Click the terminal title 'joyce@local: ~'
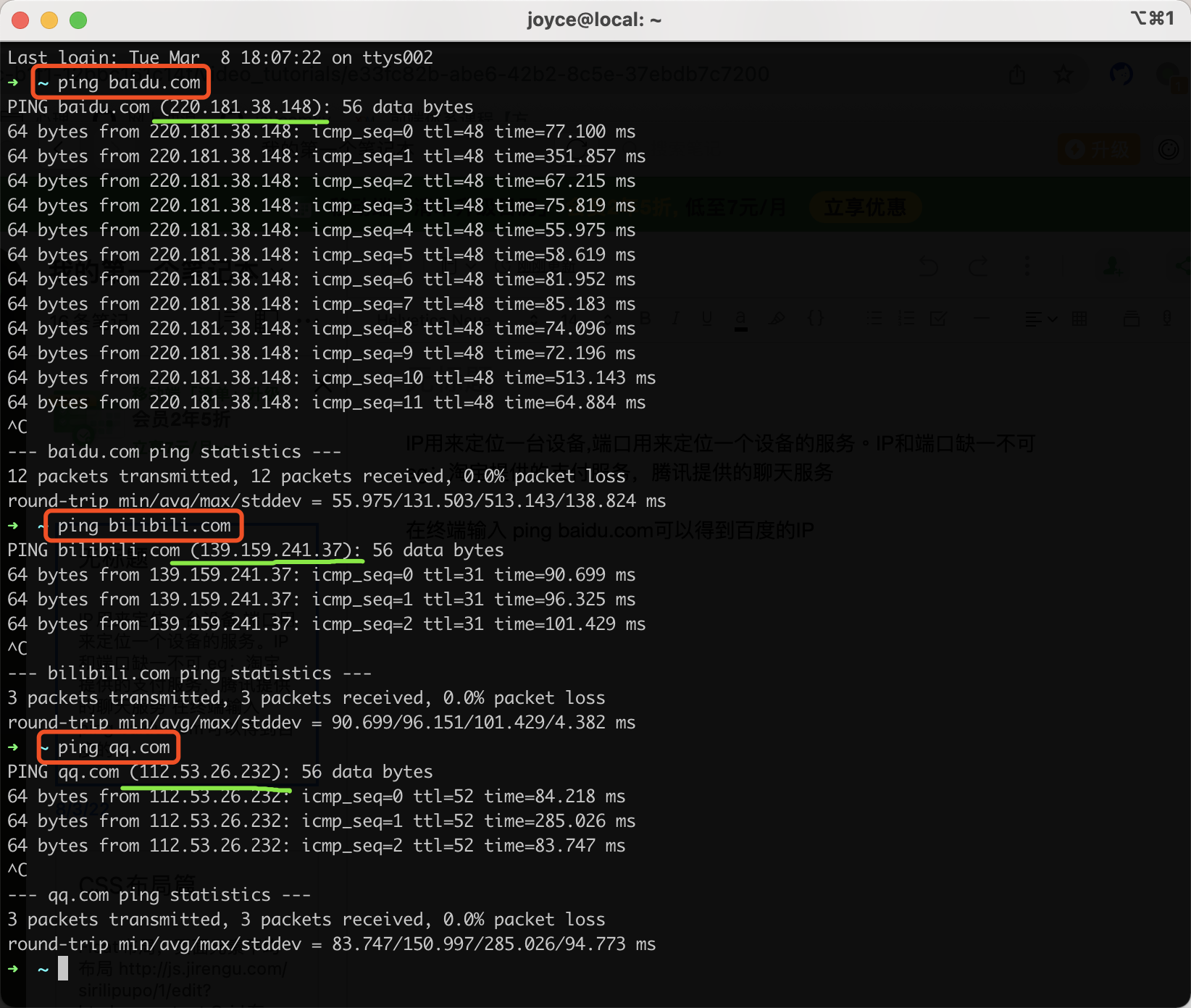Viewport: 1191px width, 1008px height. [594, 20]
